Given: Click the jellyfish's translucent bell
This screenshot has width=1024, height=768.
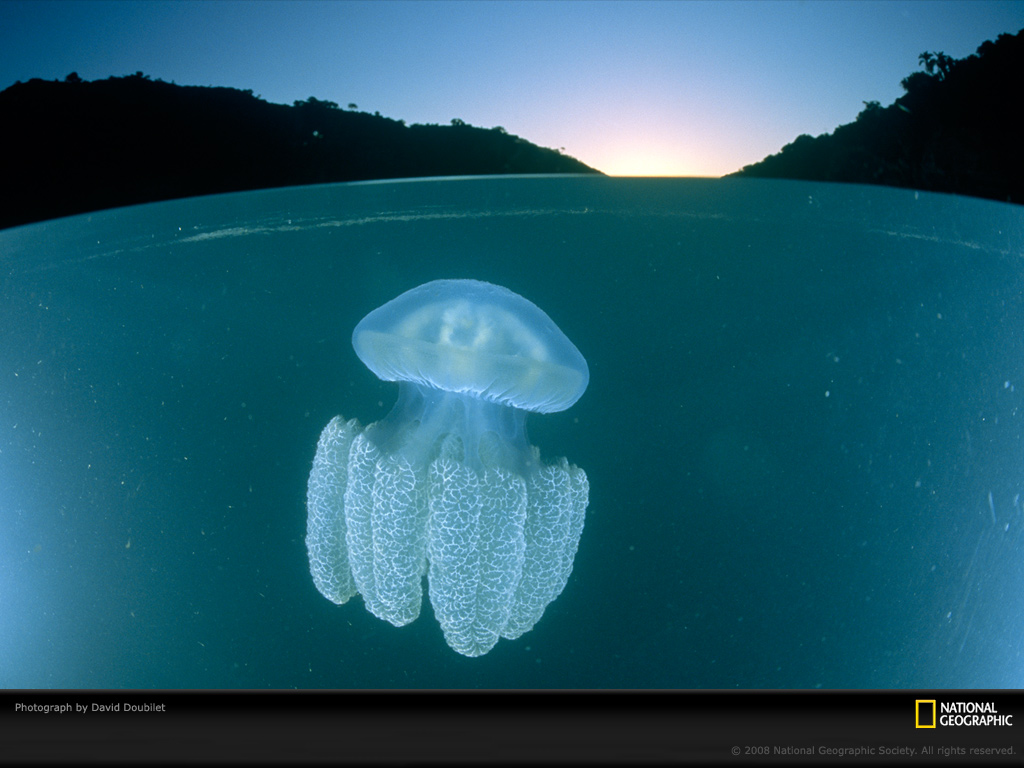Looking at the screenshot, I should pyautogui.click(x=470, y=345).
